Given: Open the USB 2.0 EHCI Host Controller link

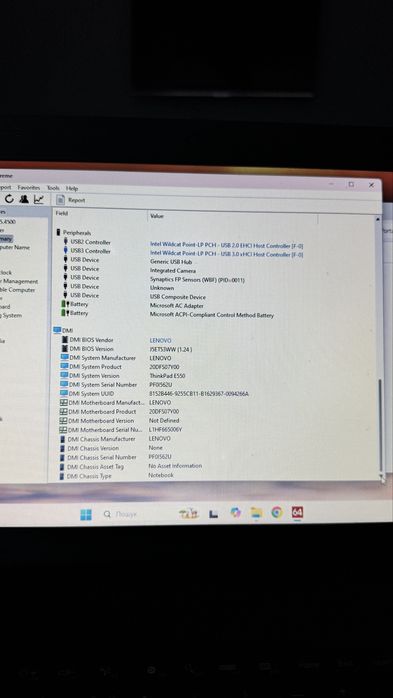Looking at the screenshot, I should (227, 245).
